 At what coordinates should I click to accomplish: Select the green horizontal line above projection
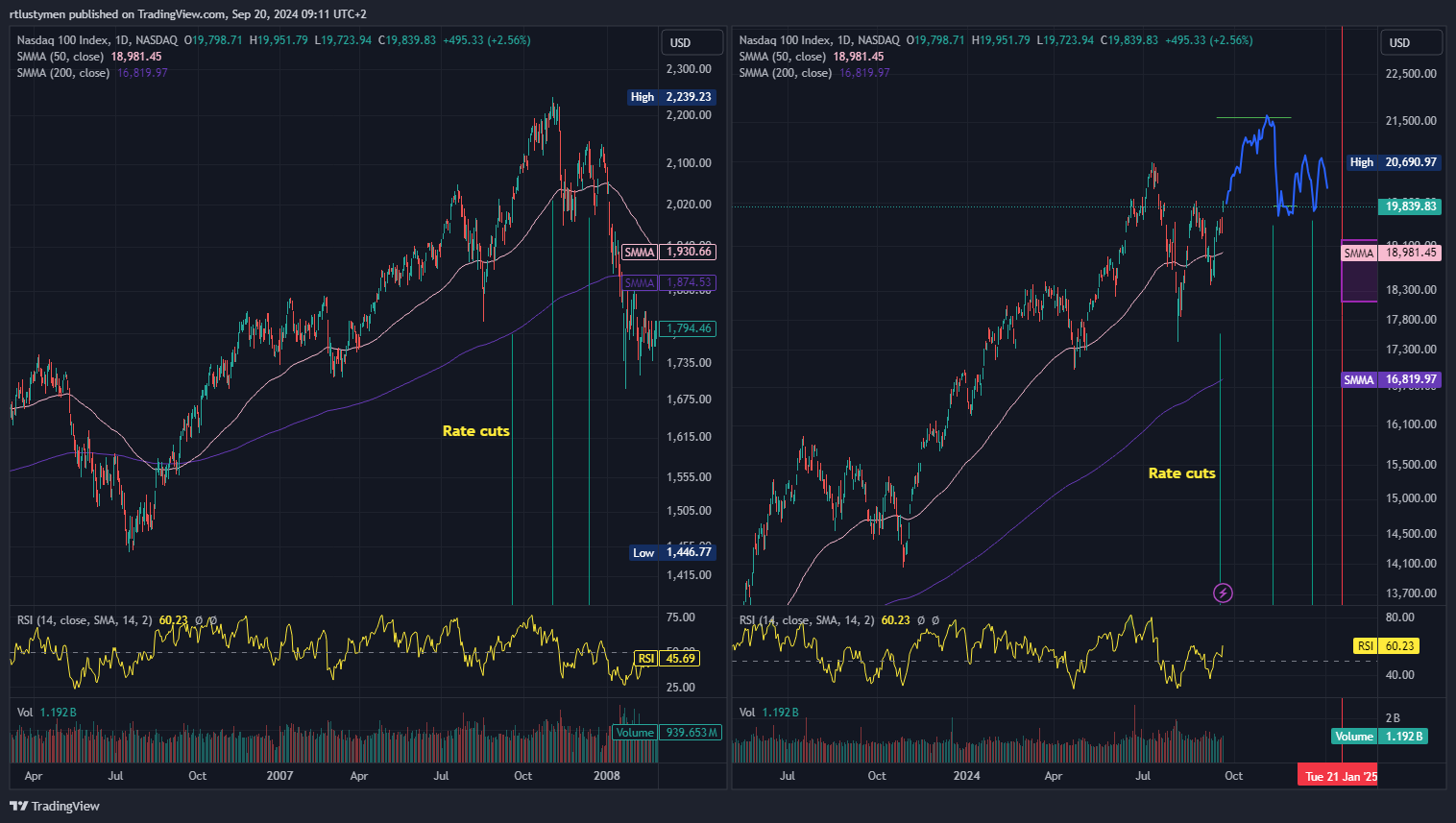pos(1253,118)
